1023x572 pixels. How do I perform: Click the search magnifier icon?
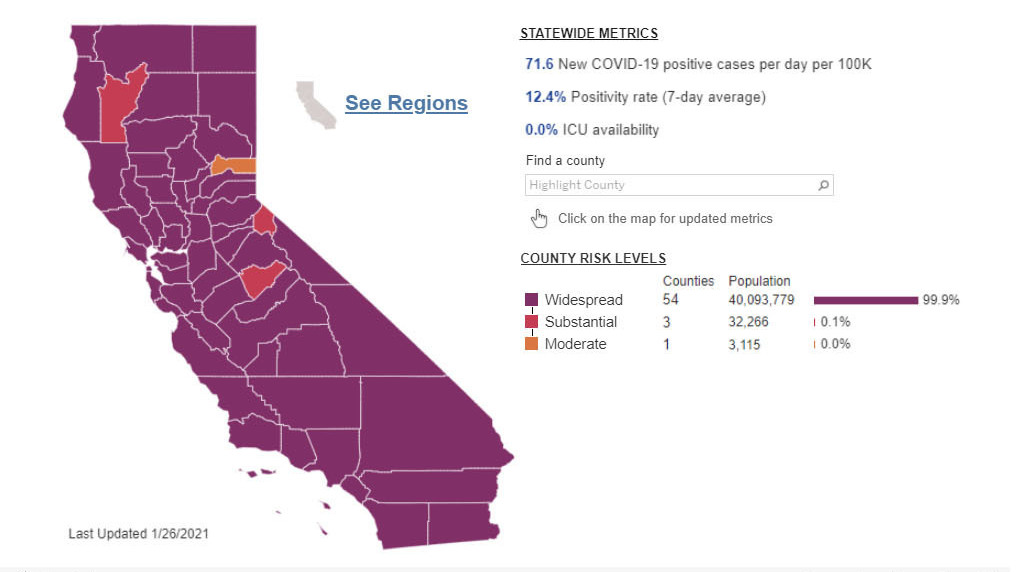823,185
